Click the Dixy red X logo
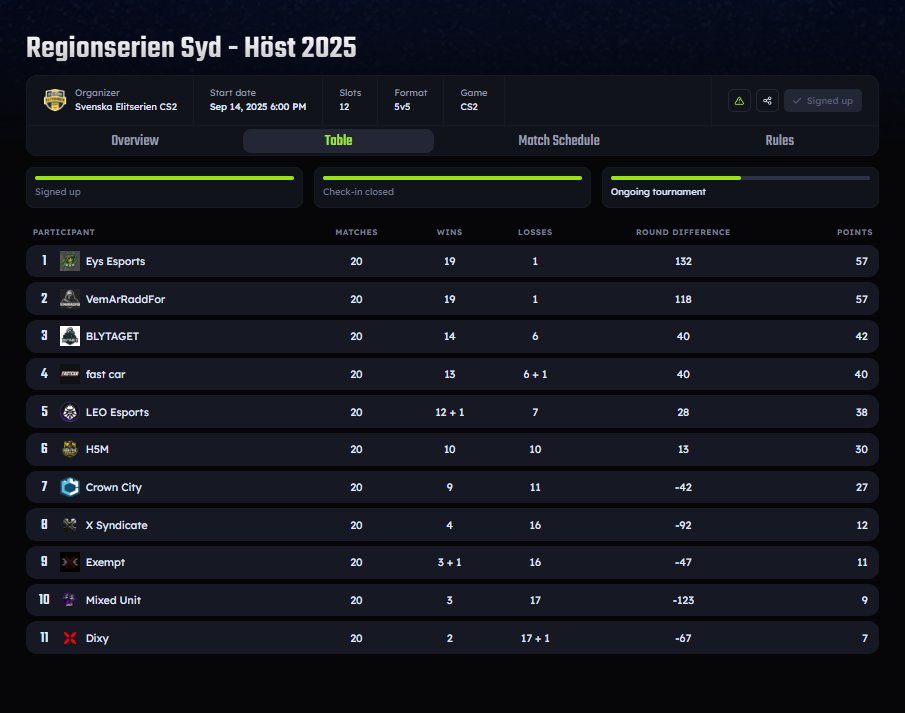 [70, 639]
